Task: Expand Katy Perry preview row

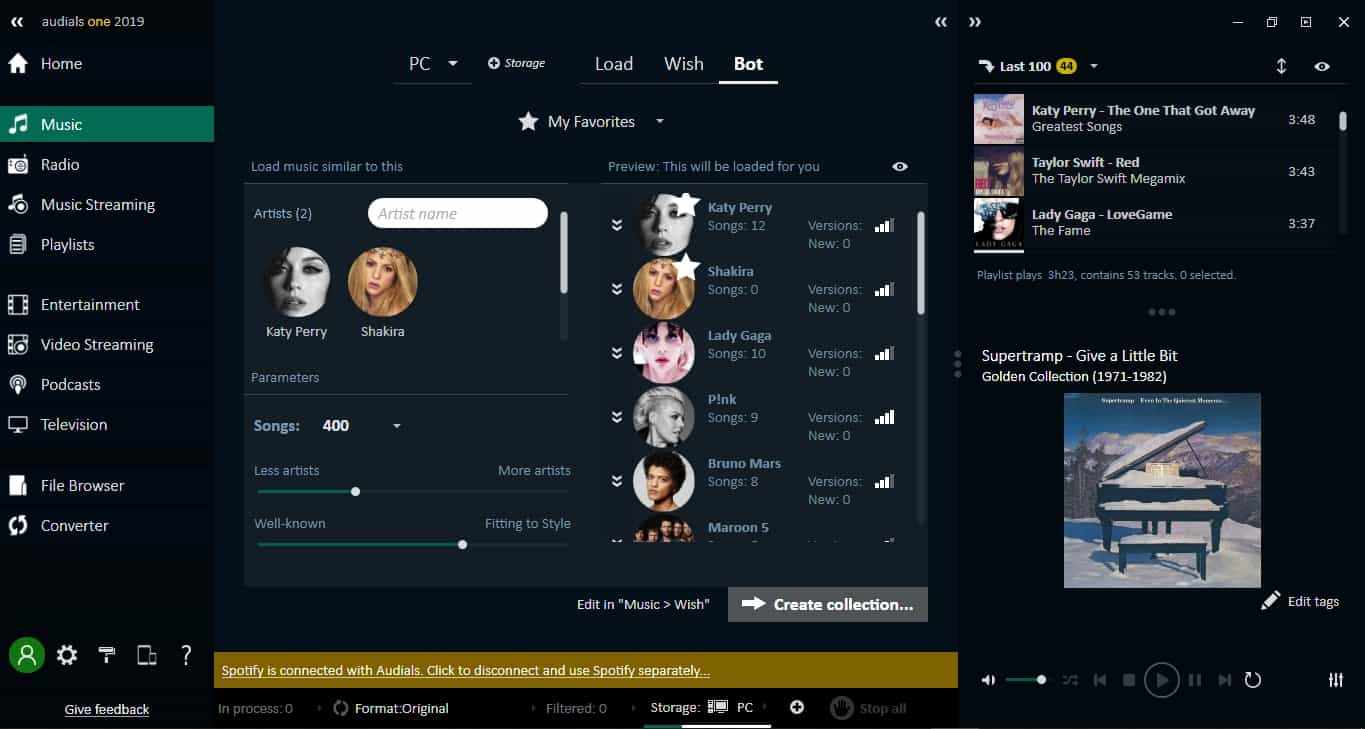Action: pyautogui.click(x=617, y=225)
